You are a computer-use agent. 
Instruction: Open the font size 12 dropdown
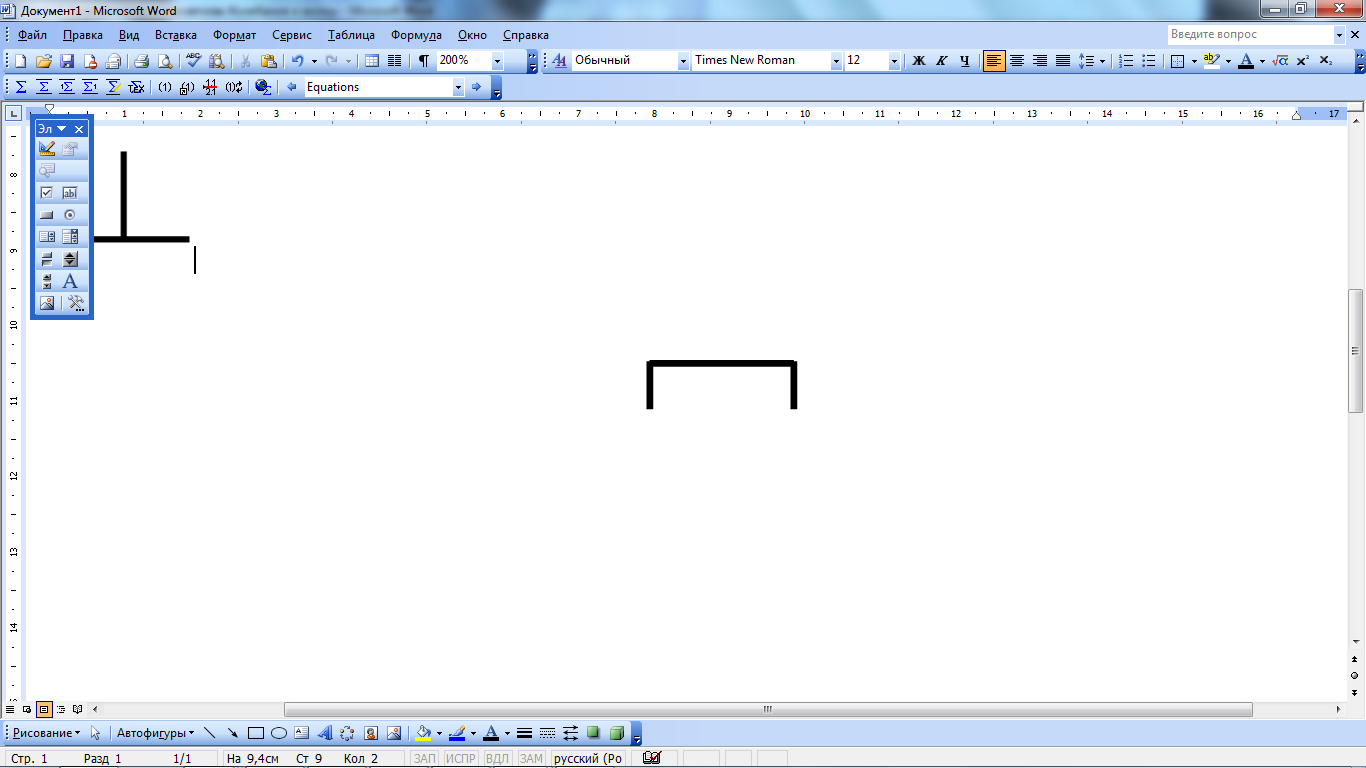pyautogui.click(x=894, y=61)
